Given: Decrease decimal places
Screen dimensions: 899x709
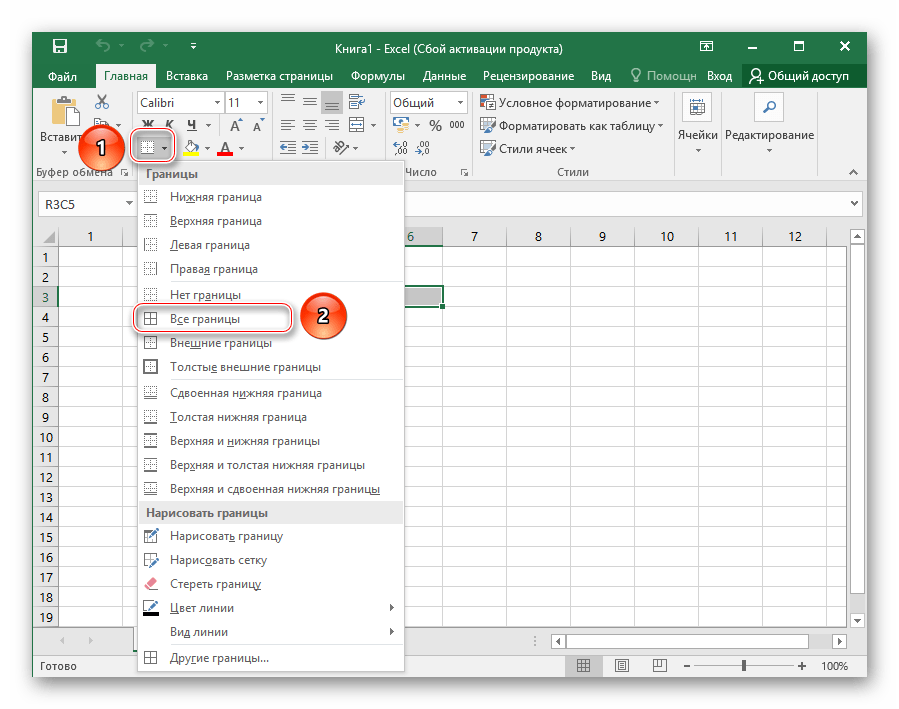Looking at the screenshot, I should click(423, 148).
